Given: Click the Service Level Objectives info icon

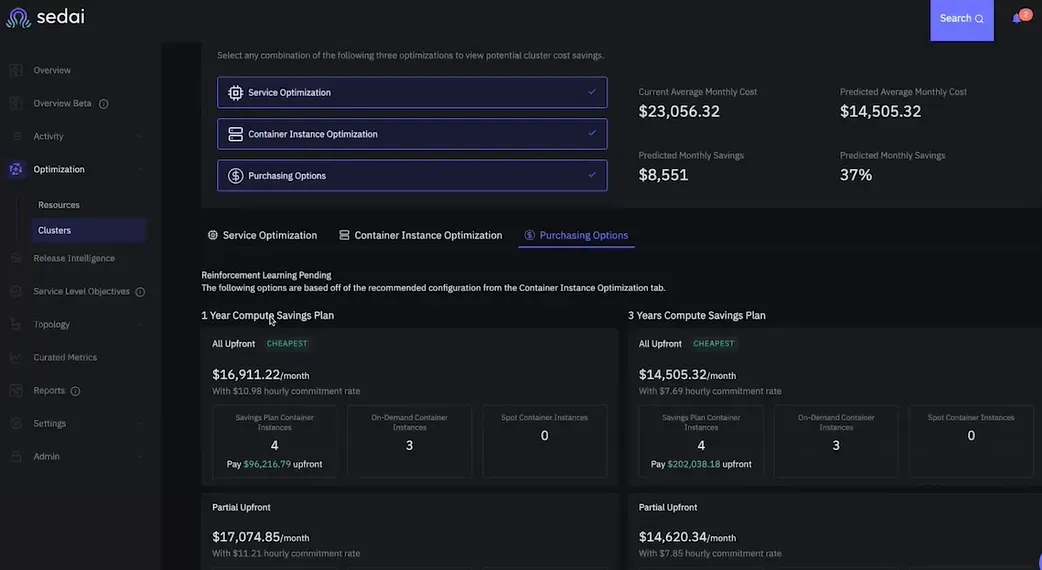Looking at the screenshot, I should tap(140, 292).
